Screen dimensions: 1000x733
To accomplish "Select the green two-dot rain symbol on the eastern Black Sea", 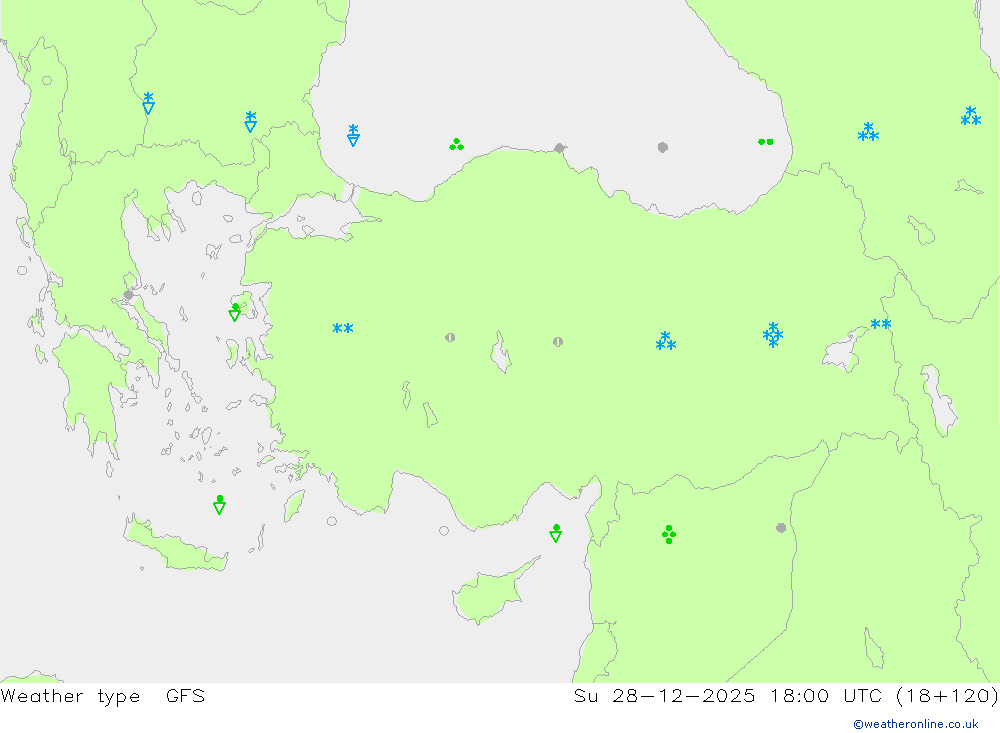I will pos(765,142).
